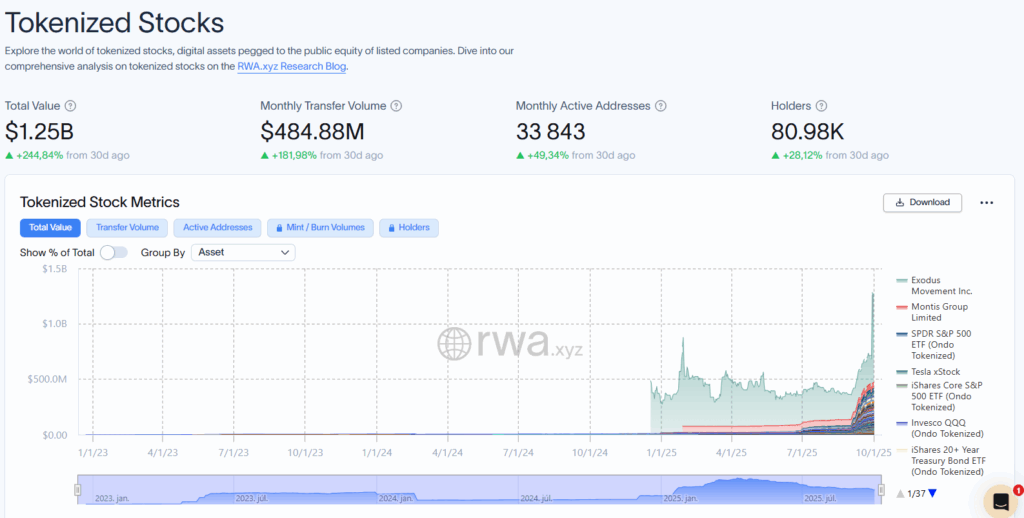Switch to the Transfer Volume tab

(127, 228)
